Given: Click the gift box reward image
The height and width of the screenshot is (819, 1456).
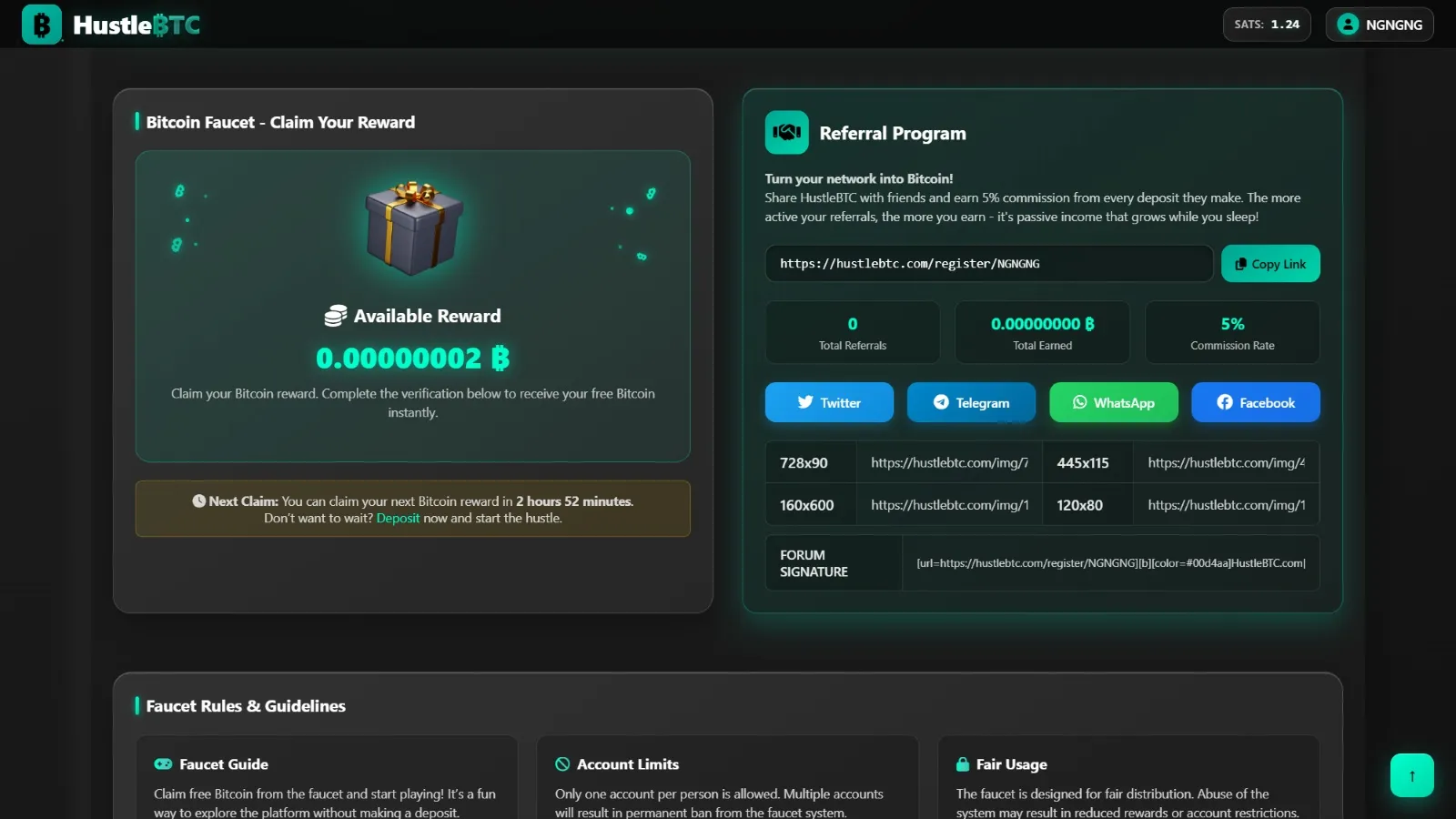Looking at the screenshot, I should click(414, 227).
